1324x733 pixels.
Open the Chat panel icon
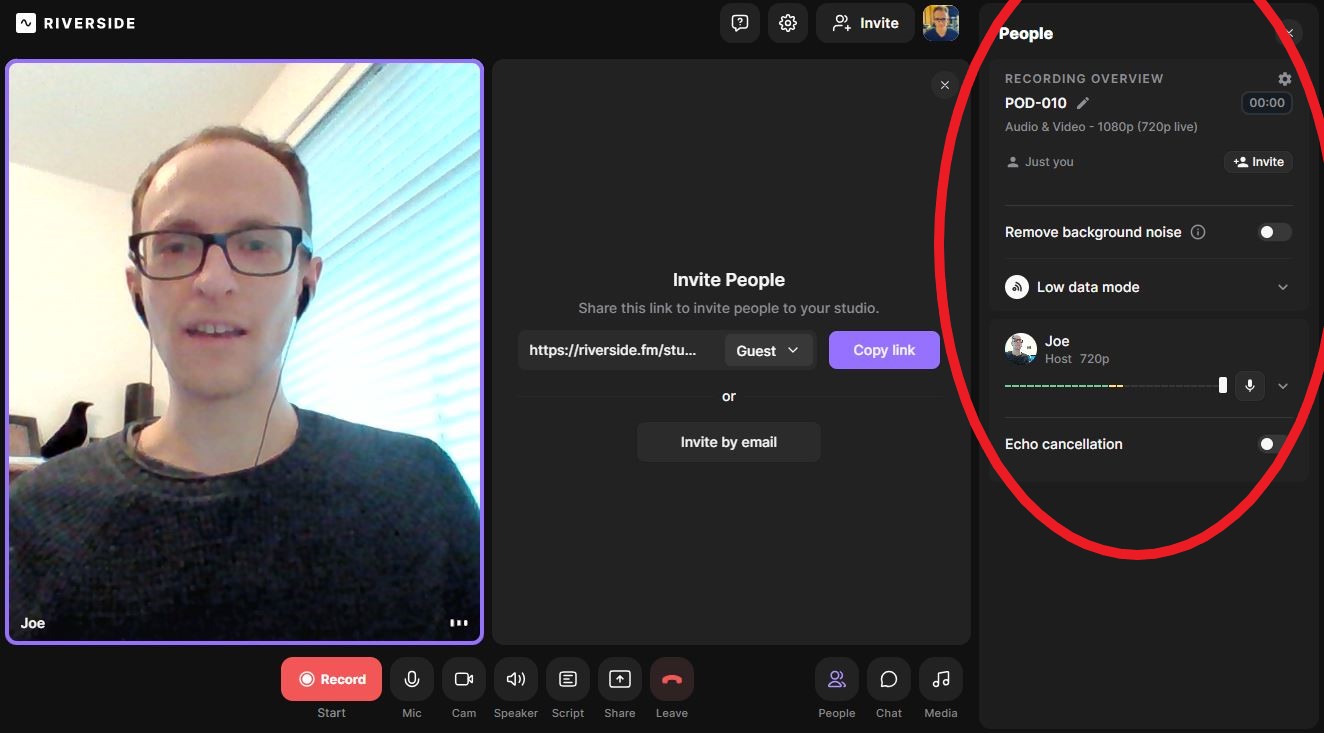click(888, 679)
